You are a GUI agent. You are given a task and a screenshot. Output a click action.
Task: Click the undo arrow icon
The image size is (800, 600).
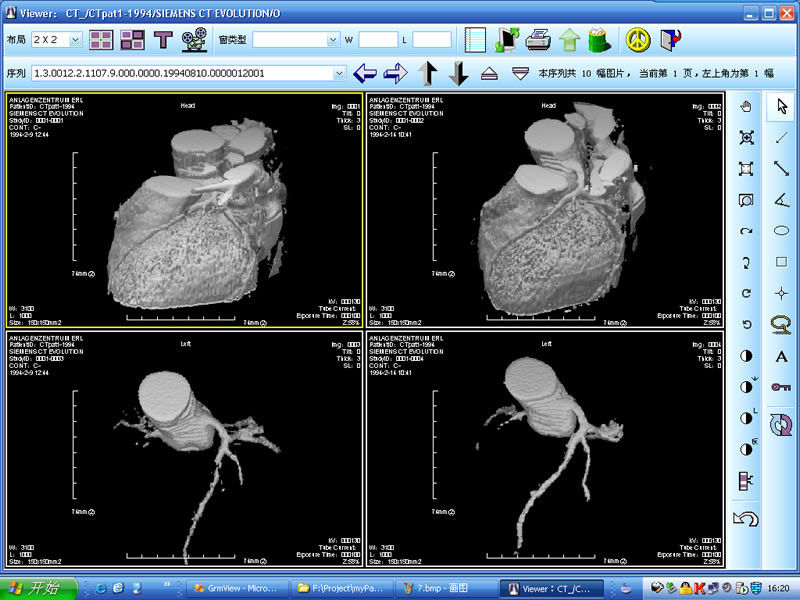point(745,518)
